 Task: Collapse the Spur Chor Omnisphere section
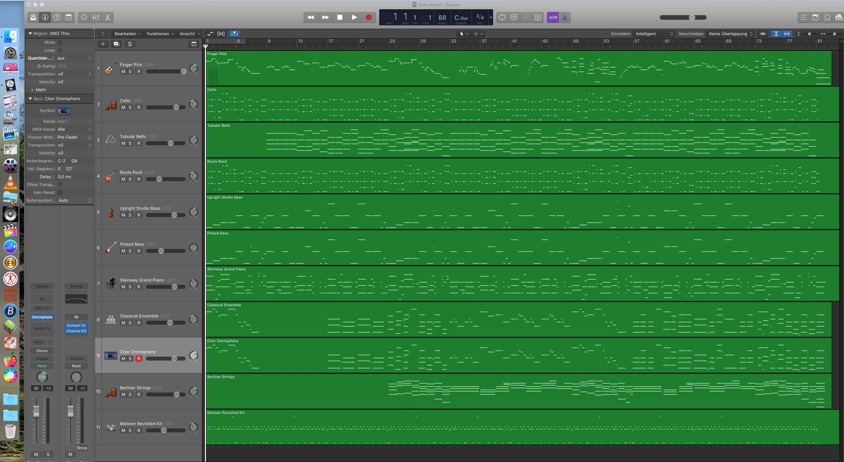[30, 99]
